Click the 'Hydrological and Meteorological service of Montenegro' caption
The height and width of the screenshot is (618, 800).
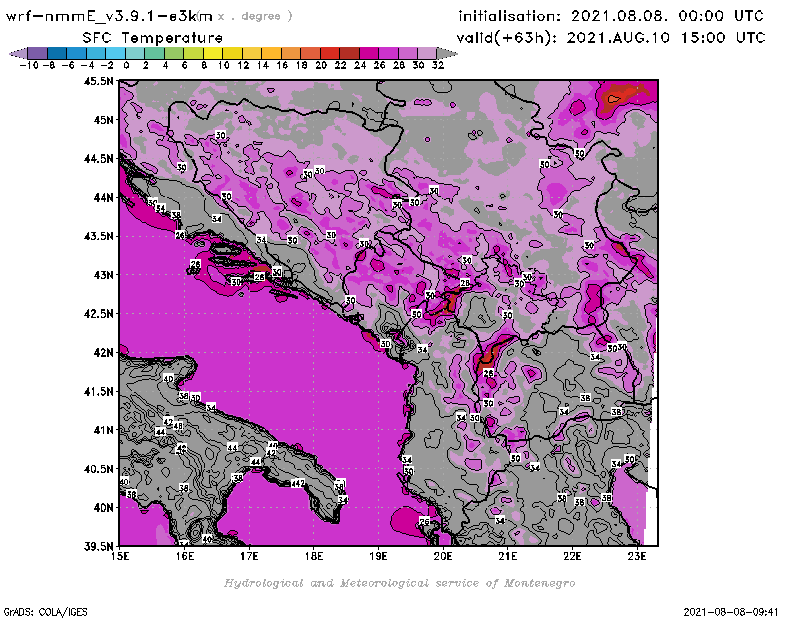tap(399, 583)
